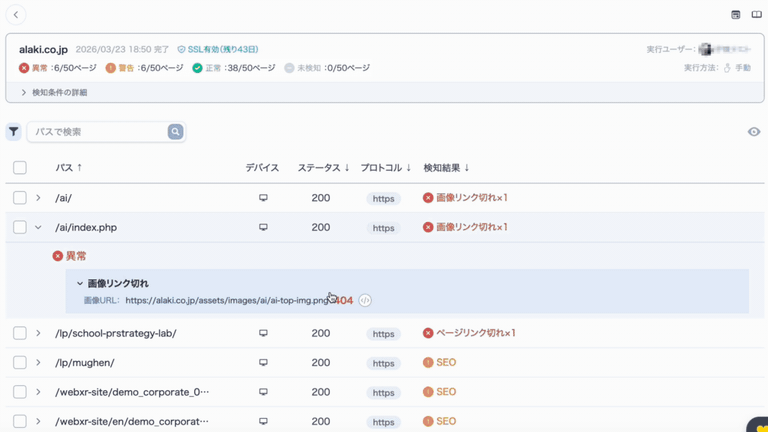This screenshot has width=768, height=432.
Task: Check the /webxr-site/en/demo_corporat row checkbox
Action: click(20, 421)
